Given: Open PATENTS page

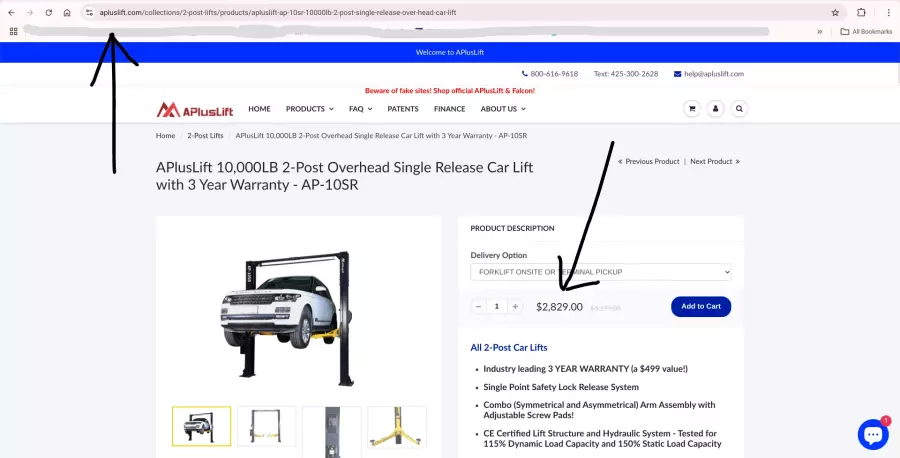Looking at the screenshot, I should pos(403,108).
